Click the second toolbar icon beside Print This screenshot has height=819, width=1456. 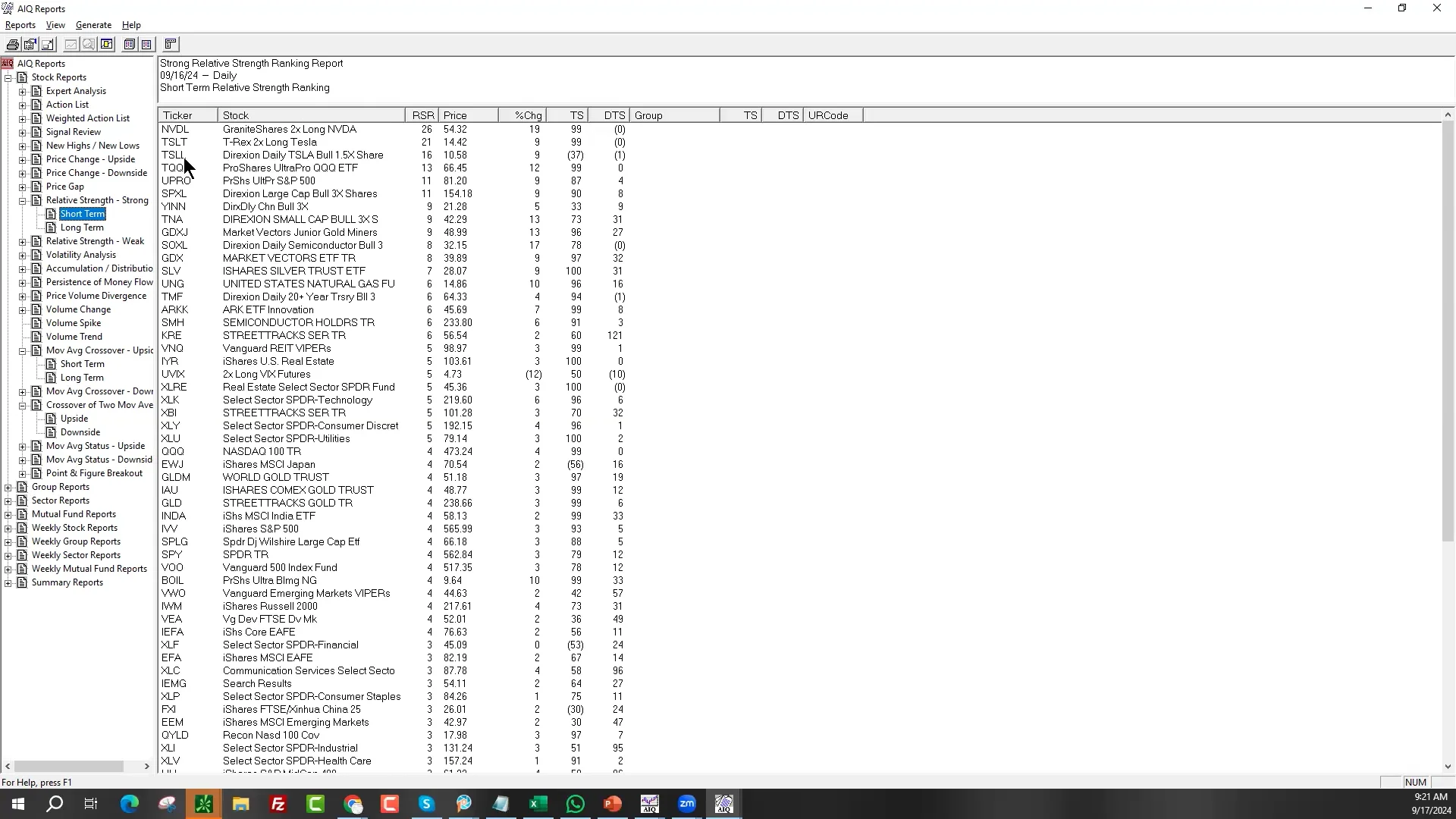click(30, 45)
